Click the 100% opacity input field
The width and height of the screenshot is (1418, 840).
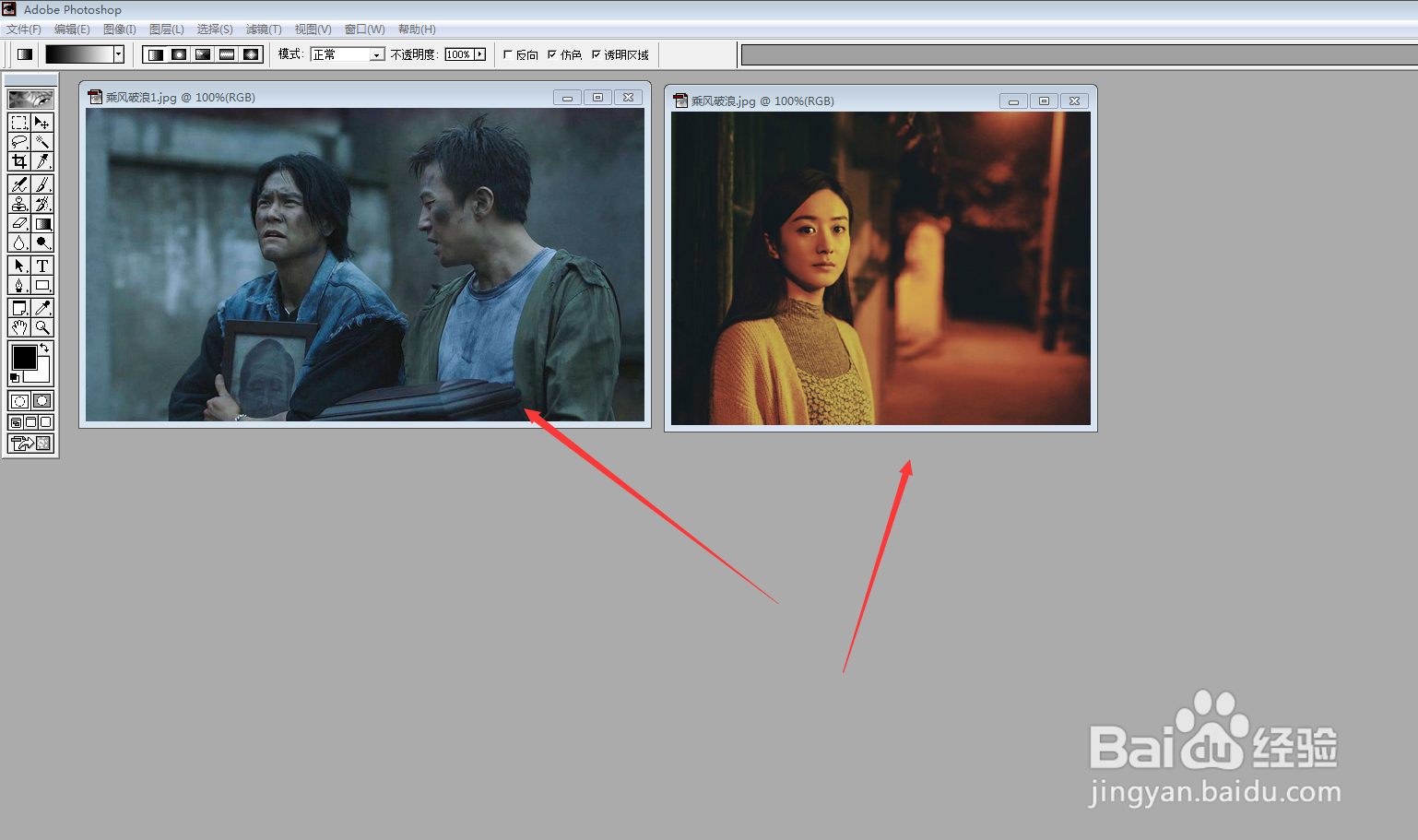pos(459,54)
